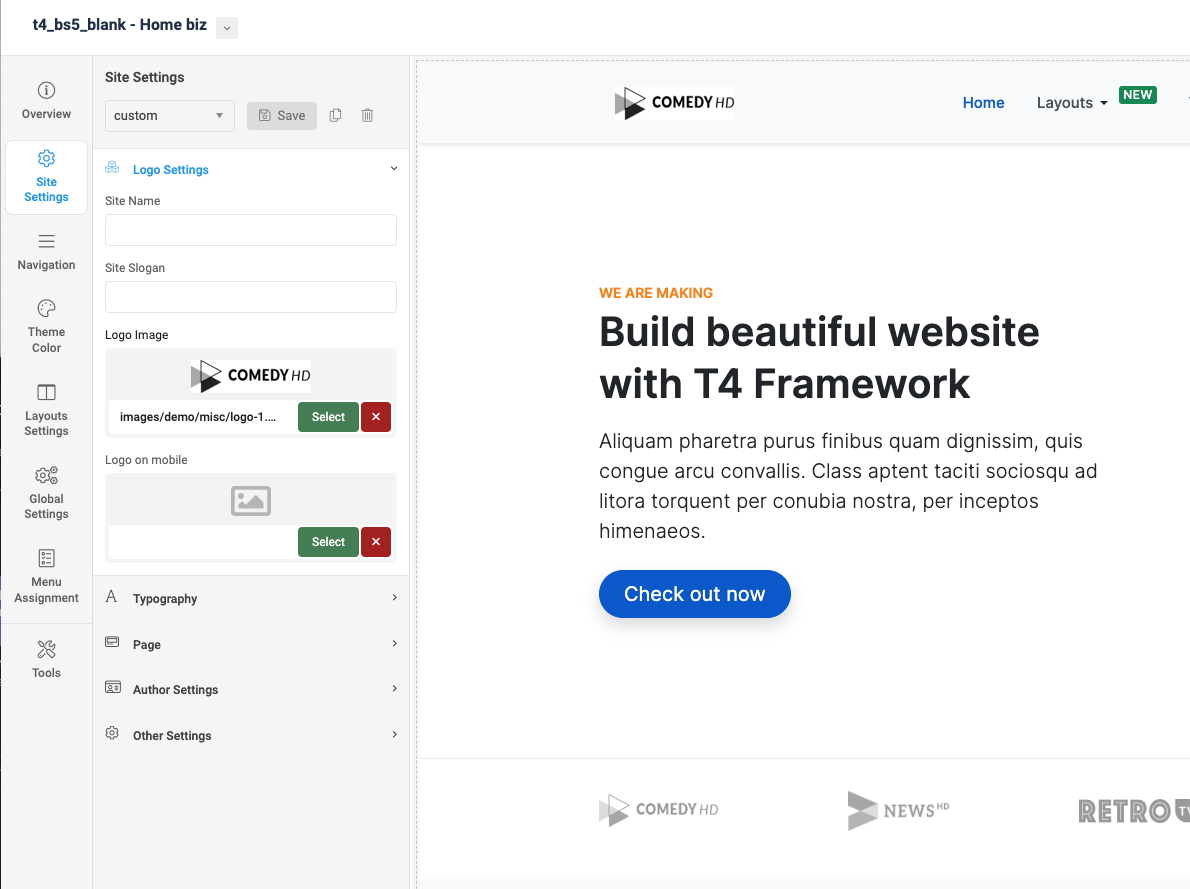Click the 'Logo on mobile' label

coord(146,460)
